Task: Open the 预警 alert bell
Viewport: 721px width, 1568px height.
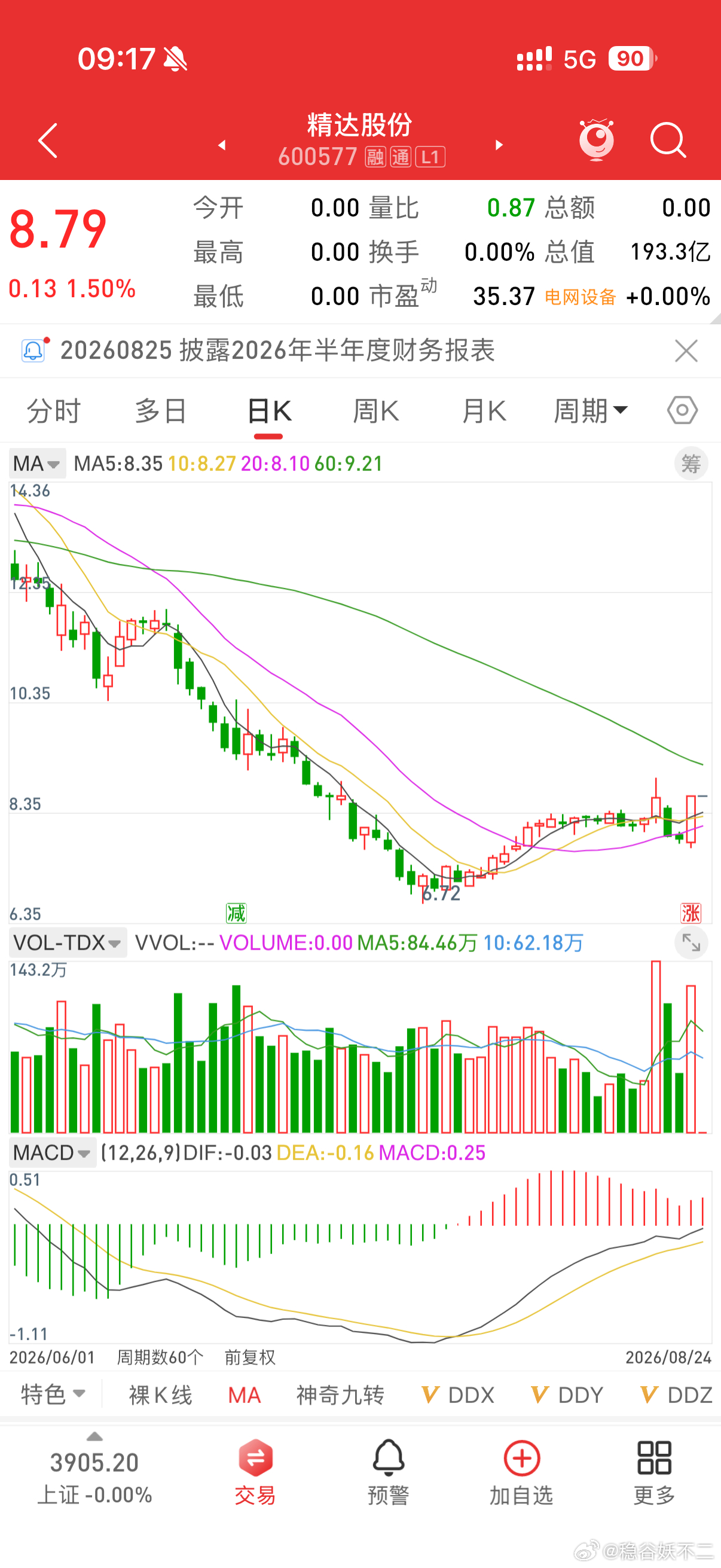Action: (388, 1458)
